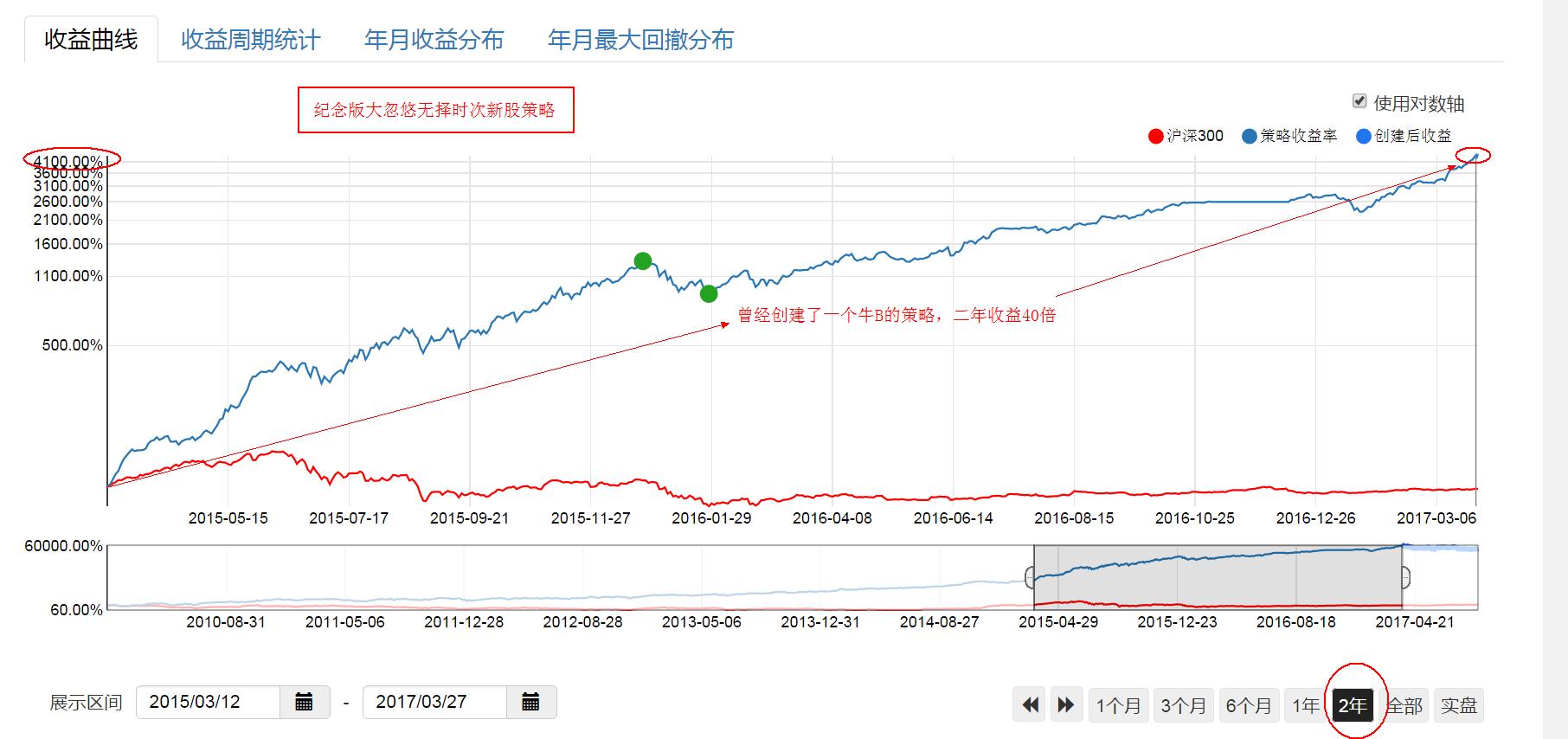
Task: Select the 实盘 range button
Action: pos(1459,705)
